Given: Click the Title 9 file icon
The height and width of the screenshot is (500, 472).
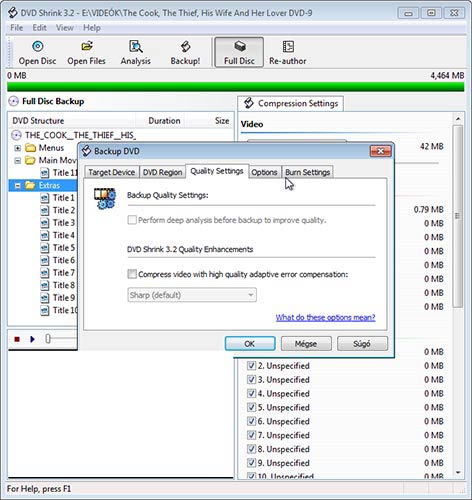Looking at the screenshot, I should [45, 298].
